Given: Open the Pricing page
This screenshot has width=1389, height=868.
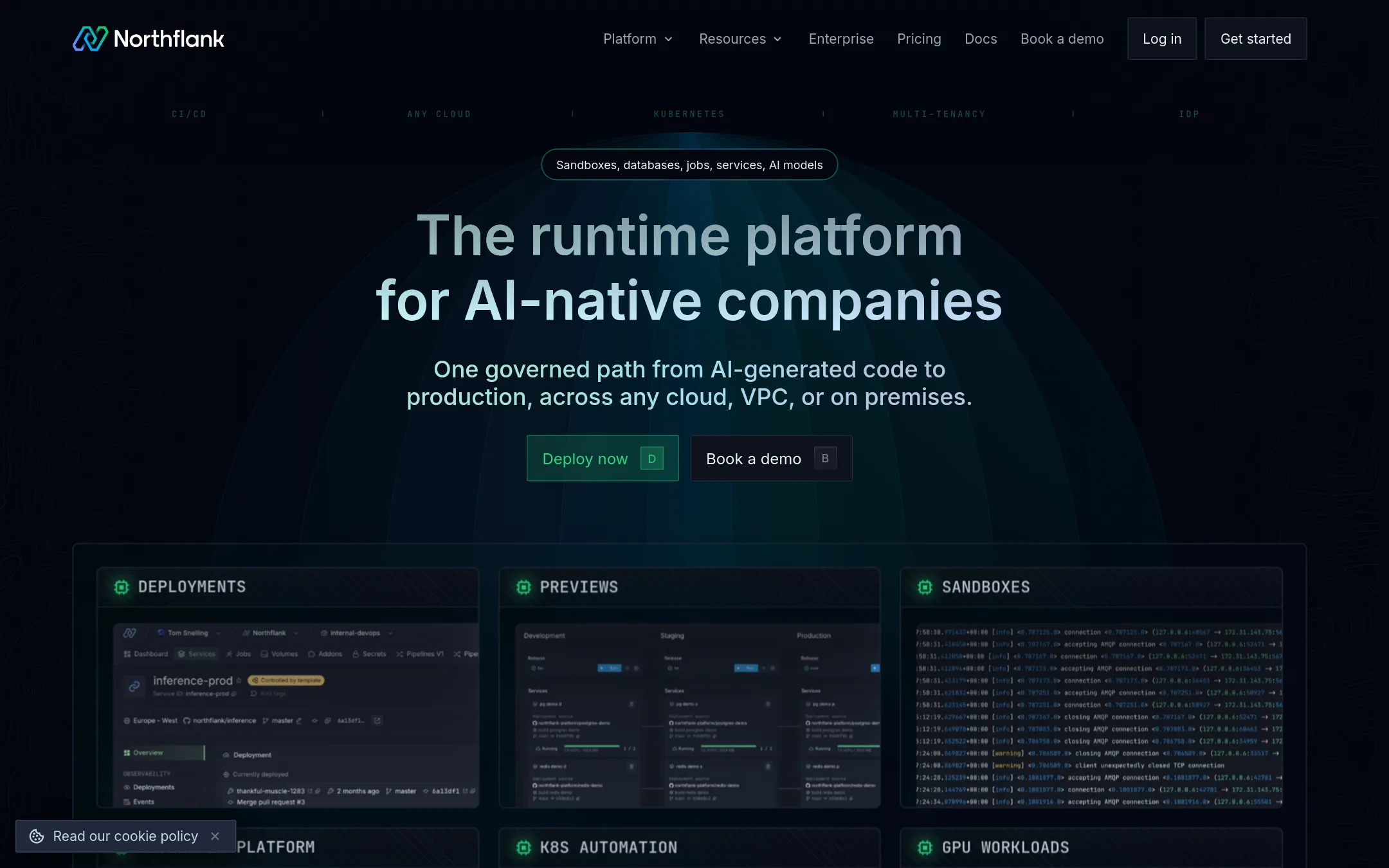Looking at the screenshot, I should point(919,39).
